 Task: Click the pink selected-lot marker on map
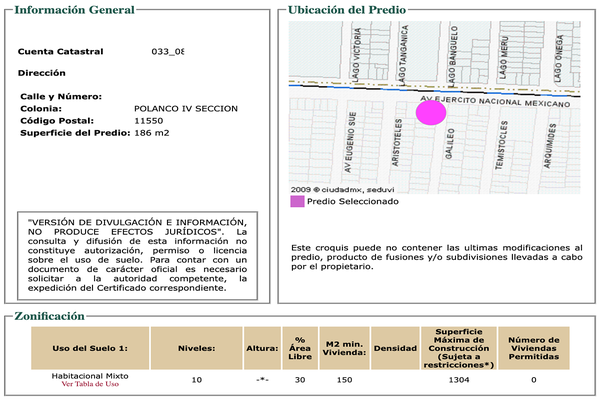click(430, 111)
